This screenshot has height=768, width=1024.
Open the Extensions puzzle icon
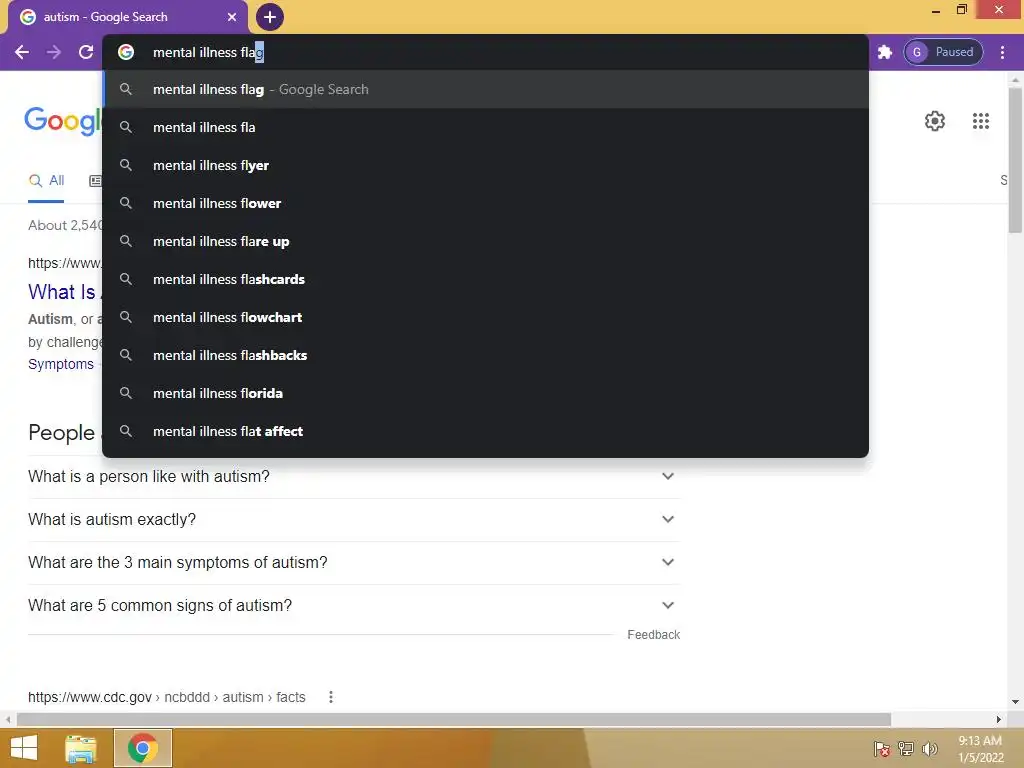[885, 52]
